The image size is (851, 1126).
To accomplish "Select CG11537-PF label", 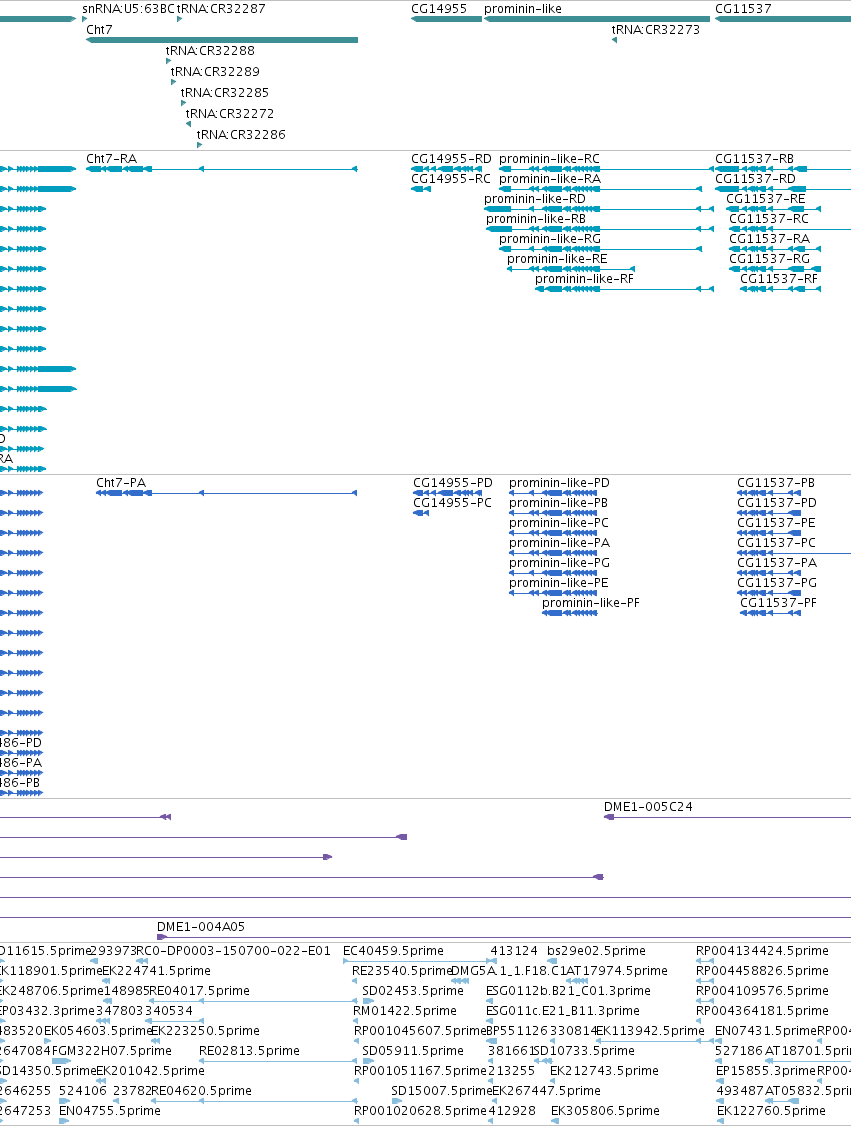I will click(778, 603).
